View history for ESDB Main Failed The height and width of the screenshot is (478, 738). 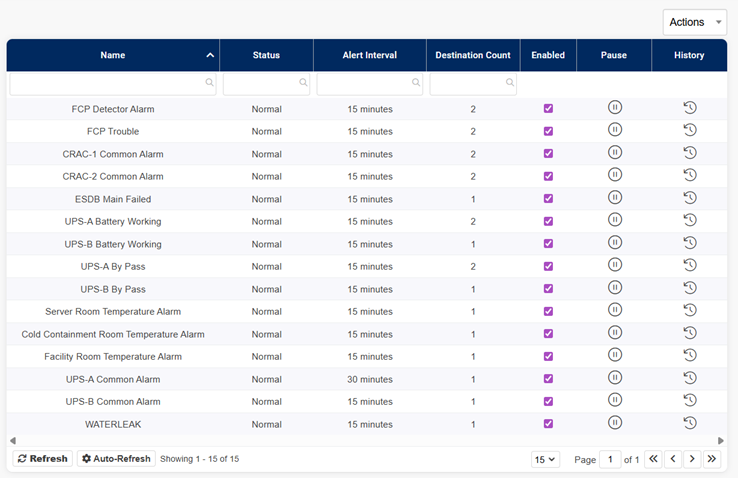tap(689, 198)
